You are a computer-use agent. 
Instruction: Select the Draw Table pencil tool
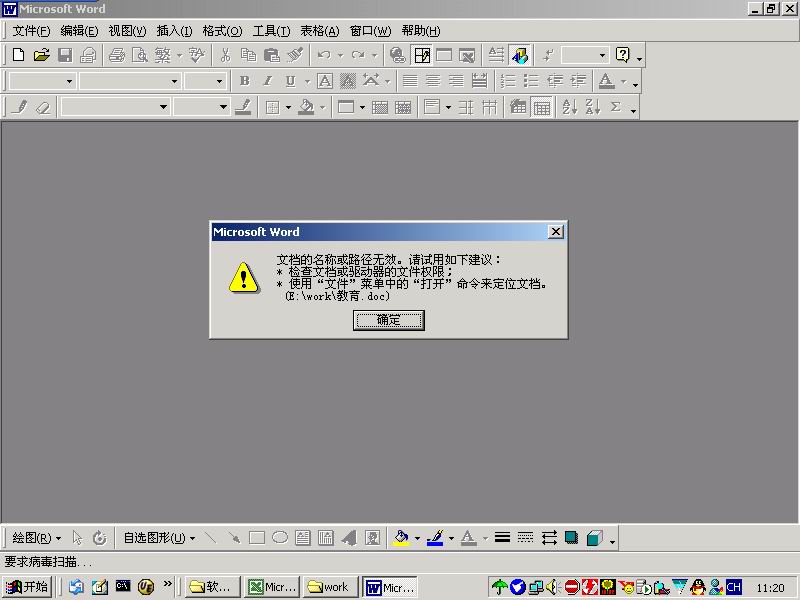point(20,107)
